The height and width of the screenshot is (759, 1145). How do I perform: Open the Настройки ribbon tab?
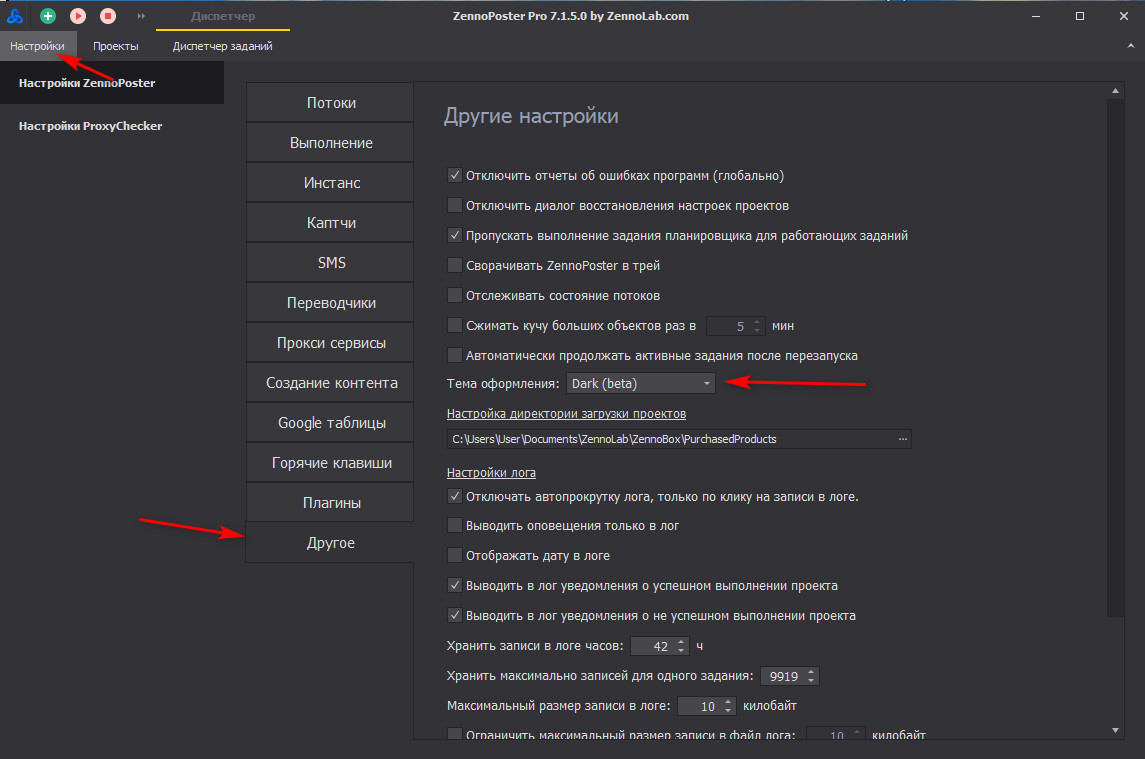[x=37, y=46]
